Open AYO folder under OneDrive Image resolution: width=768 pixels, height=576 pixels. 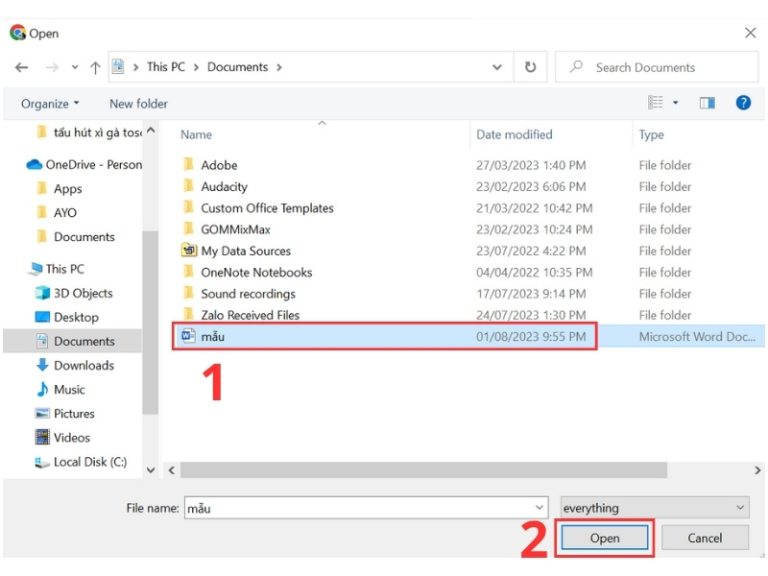[x=65, y=213]
